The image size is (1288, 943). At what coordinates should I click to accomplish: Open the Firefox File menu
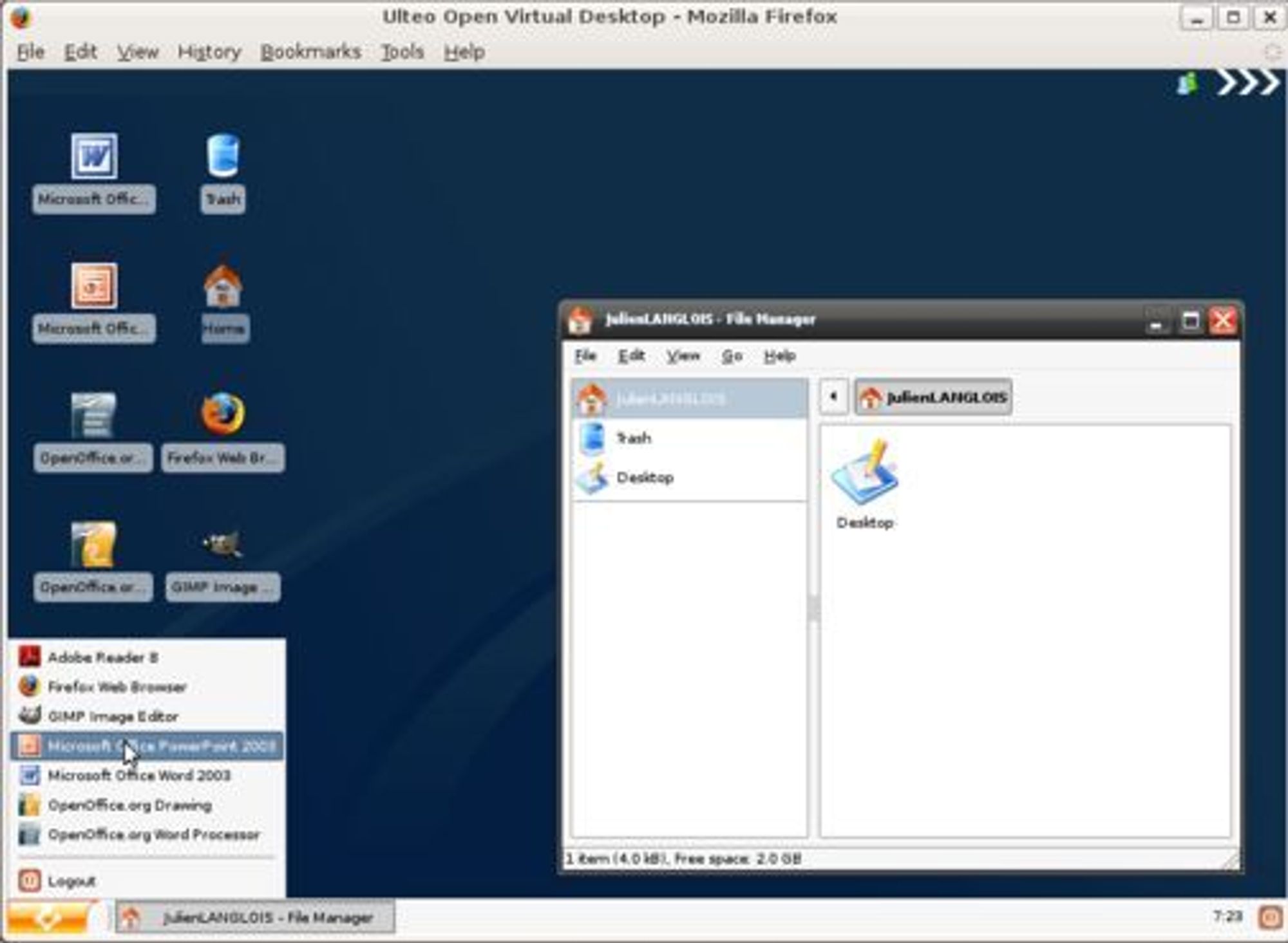click(x=30, y=52)
